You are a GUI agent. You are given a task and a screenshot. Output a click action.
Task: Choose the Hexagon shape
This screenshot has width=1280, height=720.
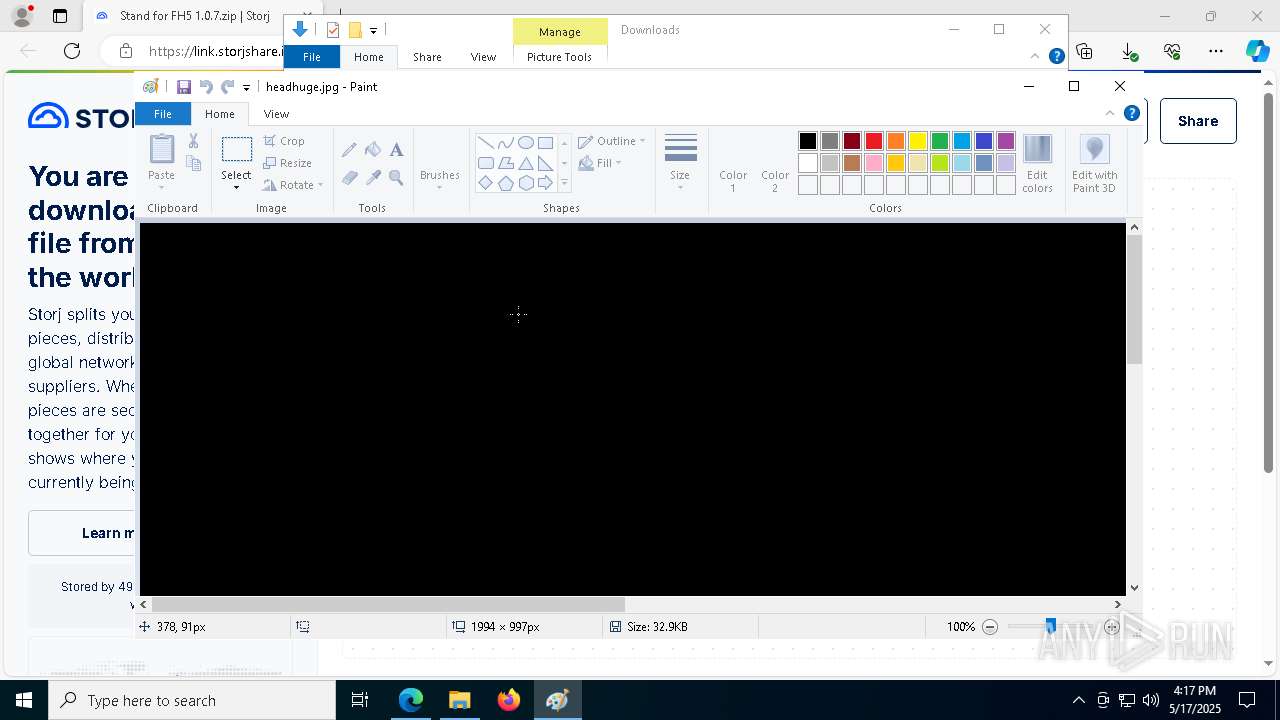[x=525, y=183]
